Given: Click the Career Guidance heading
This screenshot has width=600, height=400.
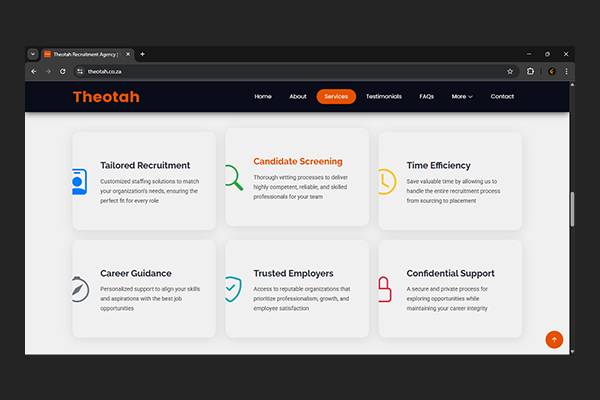Looking at the screenshot, I should click(136, 273).
